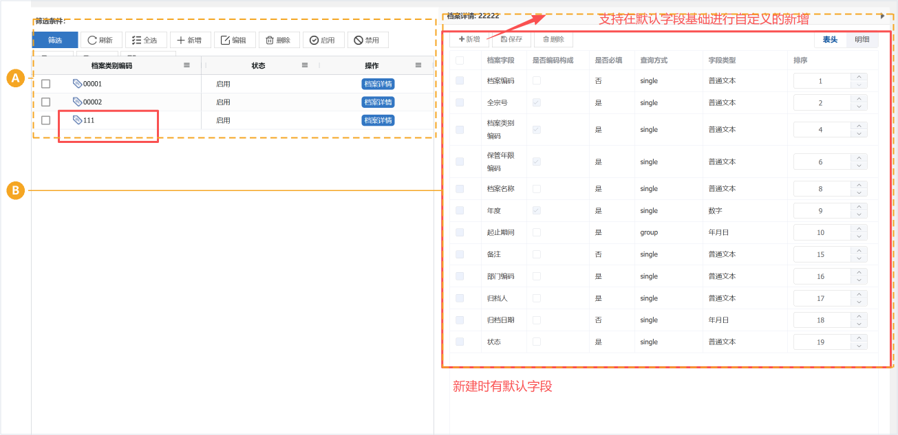Open 档案详情 for row 111
898x435 pixels.
pyautogui.click(x=378, y=121)
